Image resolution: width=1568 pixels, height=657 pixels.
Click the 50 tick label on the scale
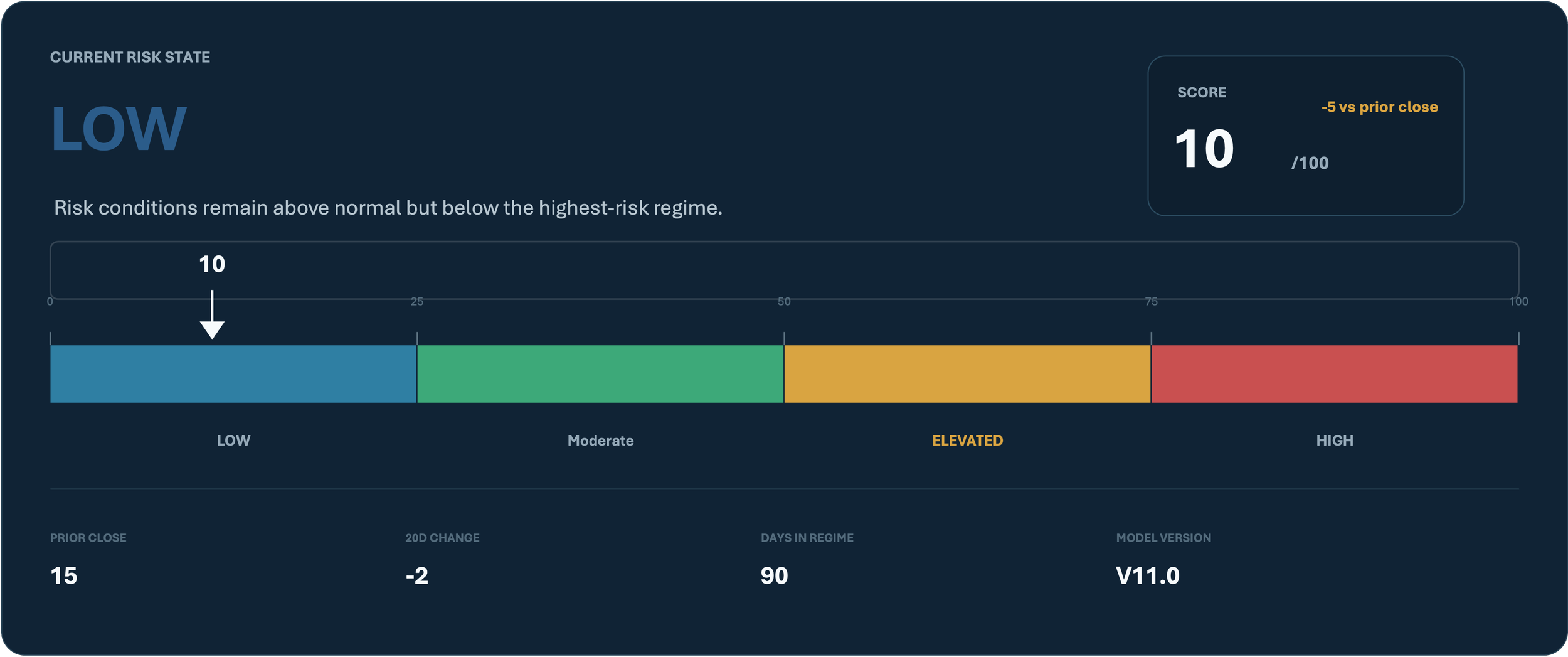[x=784, y=302]
